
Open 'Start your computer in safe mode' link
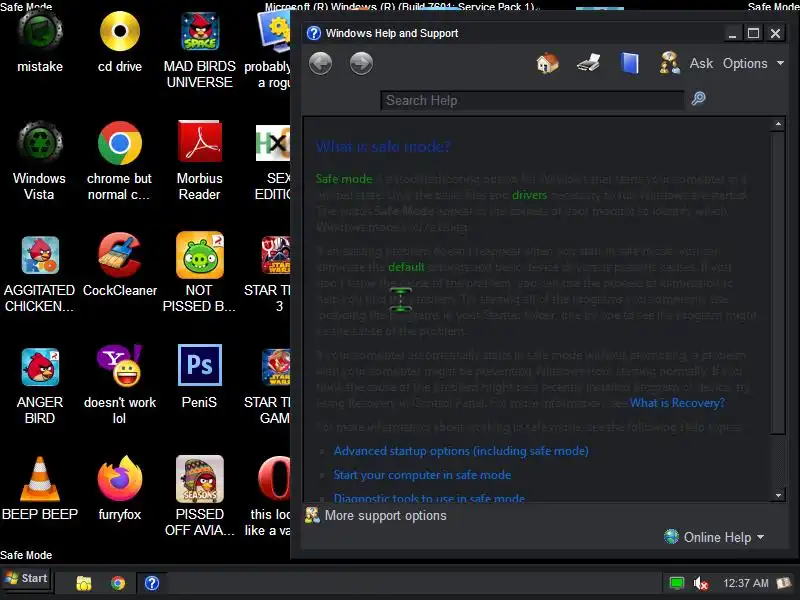422,475
